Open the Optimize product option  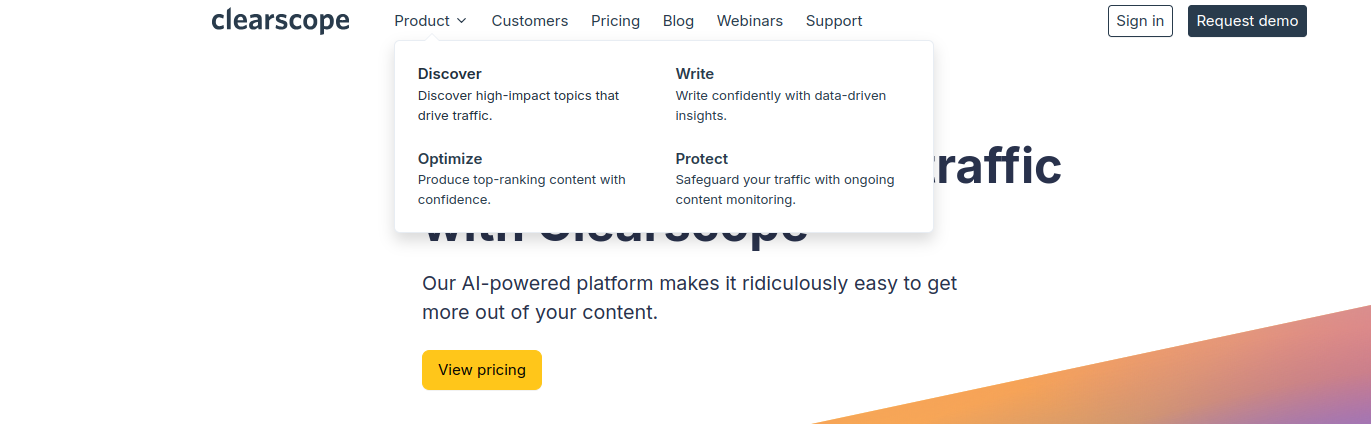click(450, 159)
